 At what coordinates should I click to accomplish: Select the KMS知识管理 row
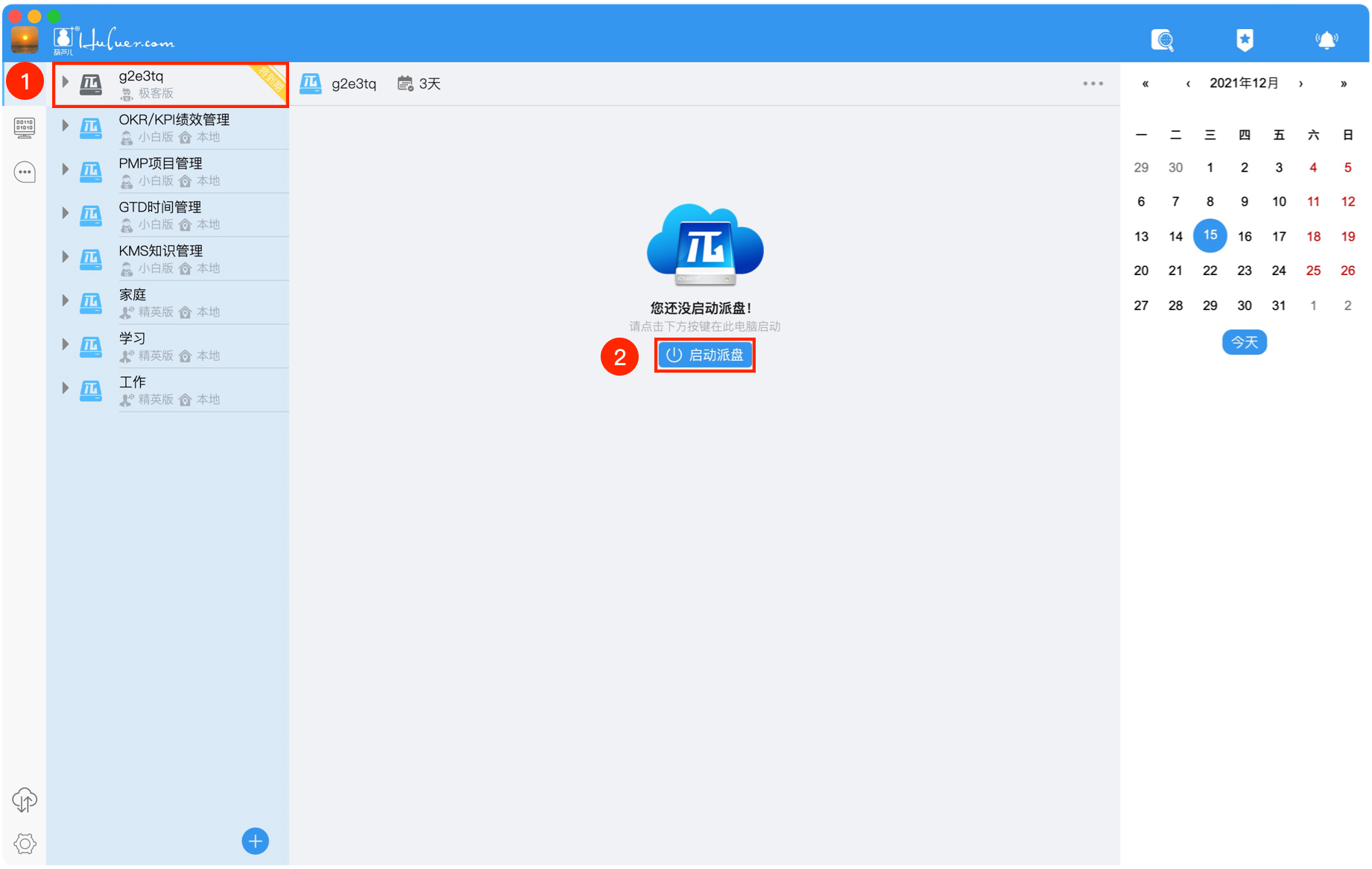169,259
